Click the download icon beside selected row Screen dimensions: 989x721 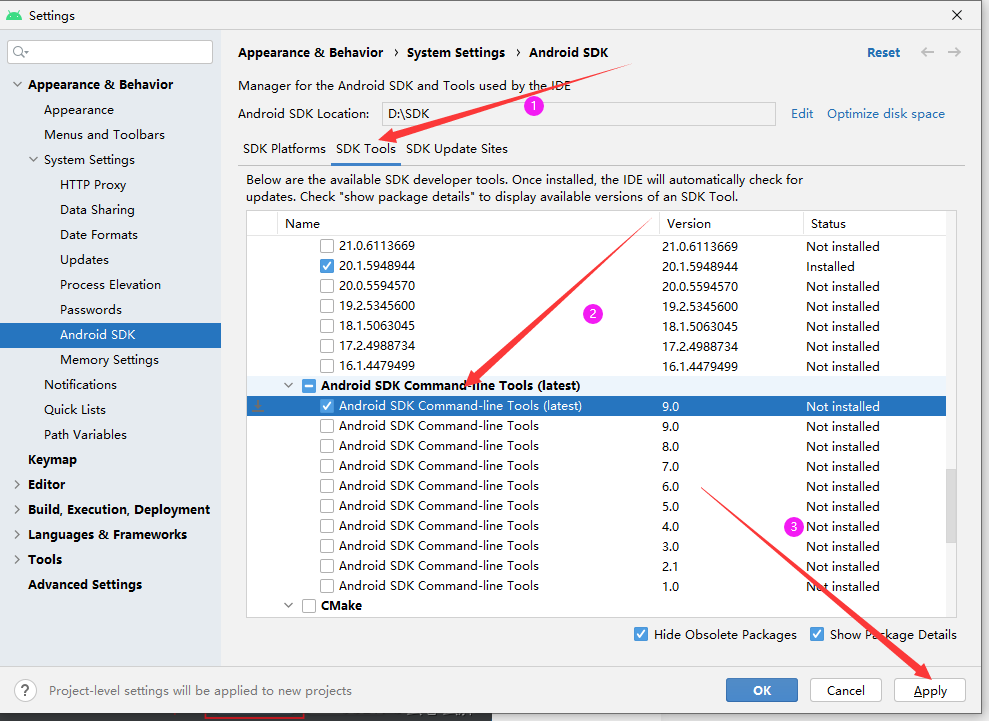(258, 406)
